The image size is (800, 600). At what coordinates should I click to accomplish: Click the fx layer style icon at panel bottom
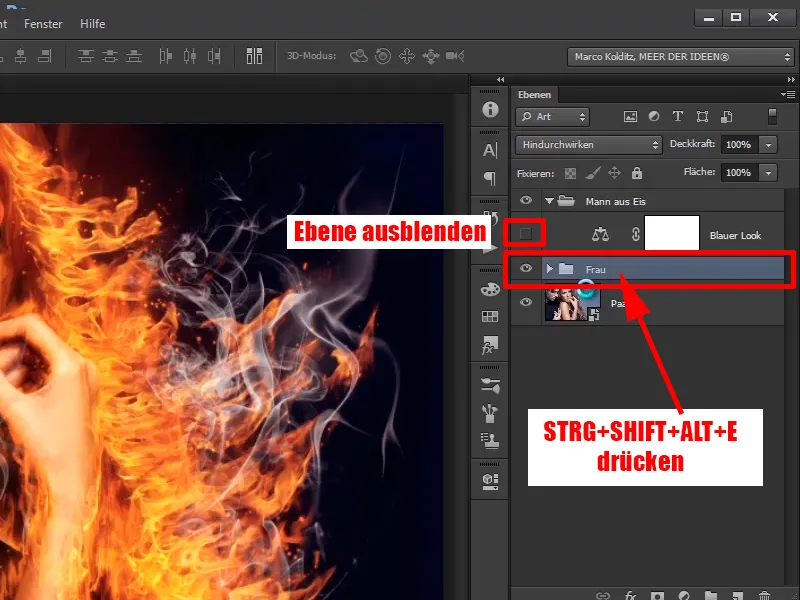(x=630, y=595)
